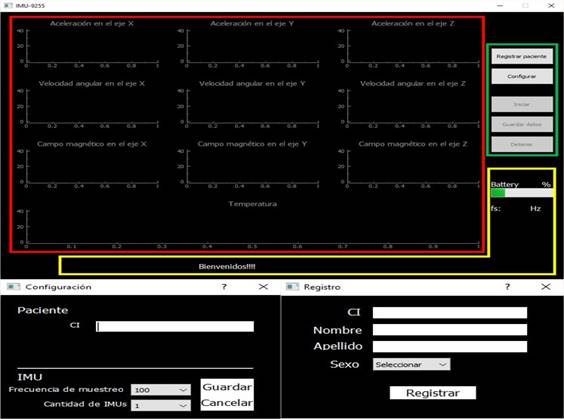564x419 pixels.
Task: Close the Configuración dialog window
Action: pos(263,287)
